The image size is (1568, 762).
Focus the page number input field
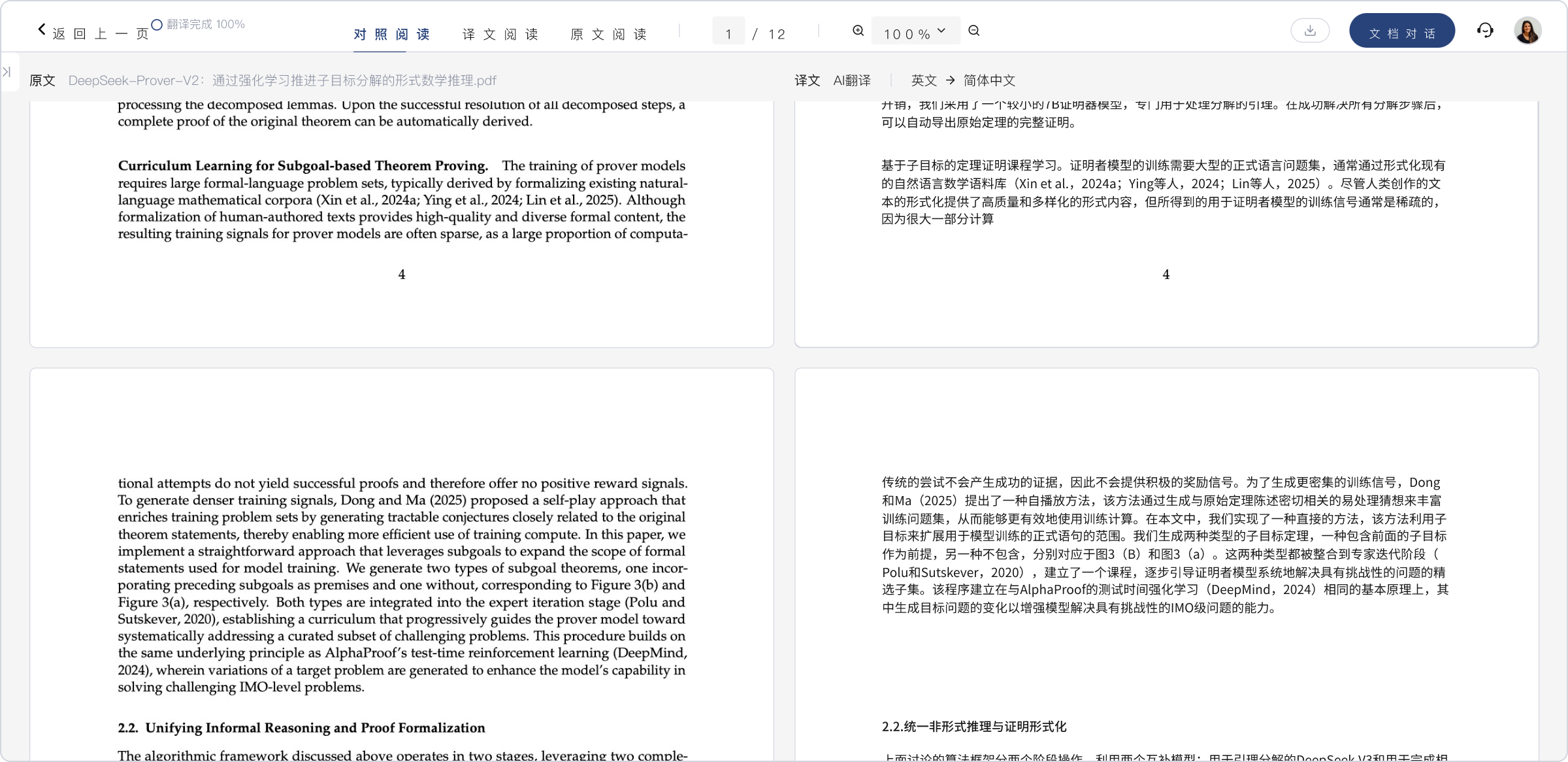[x=728, y=31]
